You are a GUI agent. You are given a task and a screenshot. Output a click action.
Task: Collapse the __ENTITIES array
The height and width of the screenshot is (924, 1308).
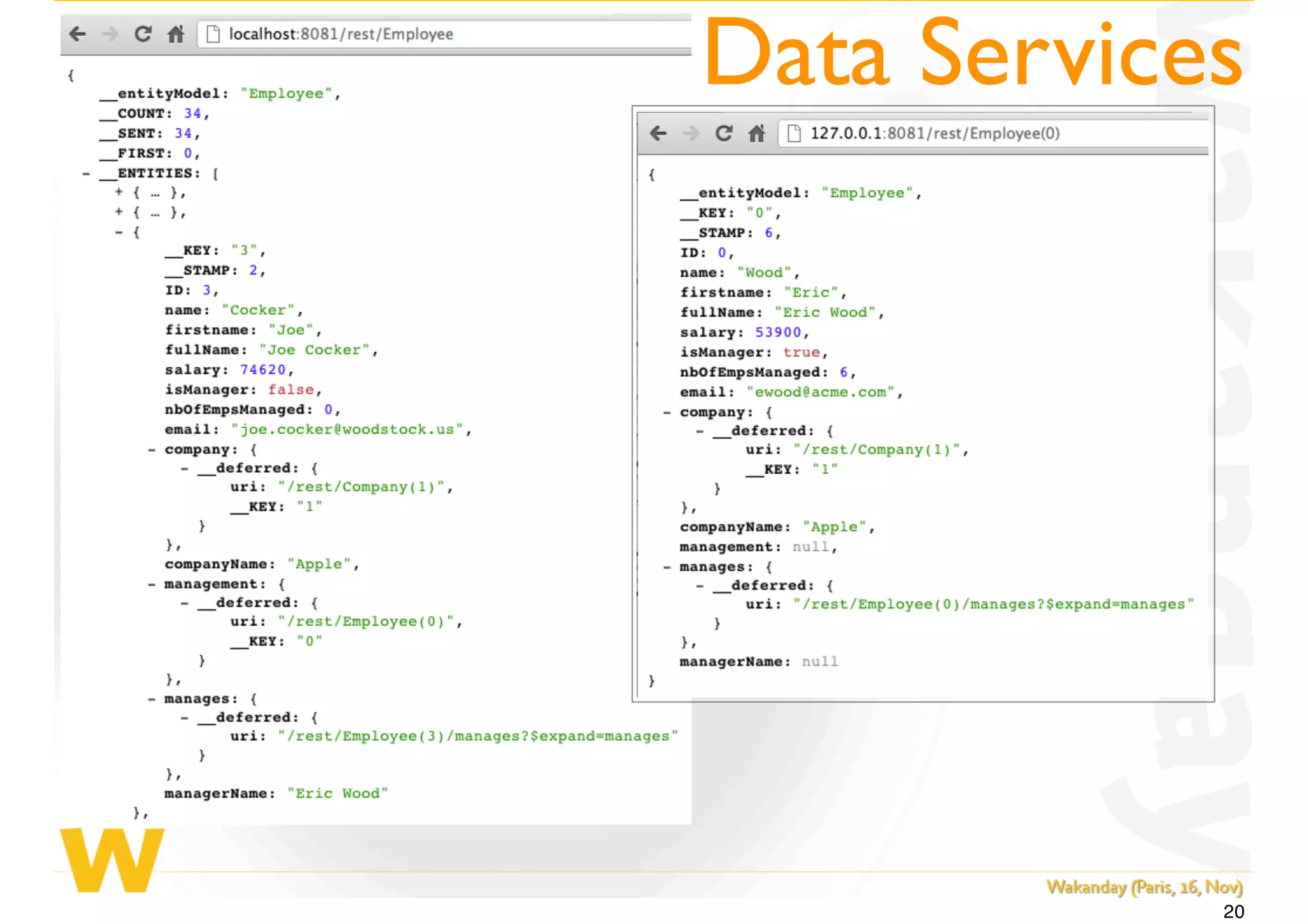tap(86, 174)
